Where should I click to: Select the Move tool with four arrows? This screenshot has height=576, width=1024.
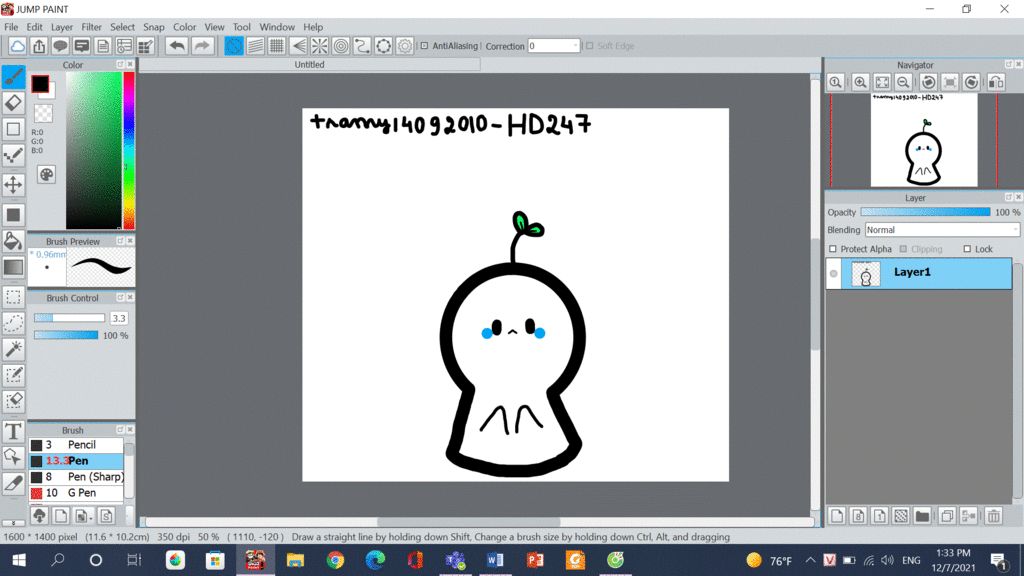pyautogui.click(x=13, y=185)
